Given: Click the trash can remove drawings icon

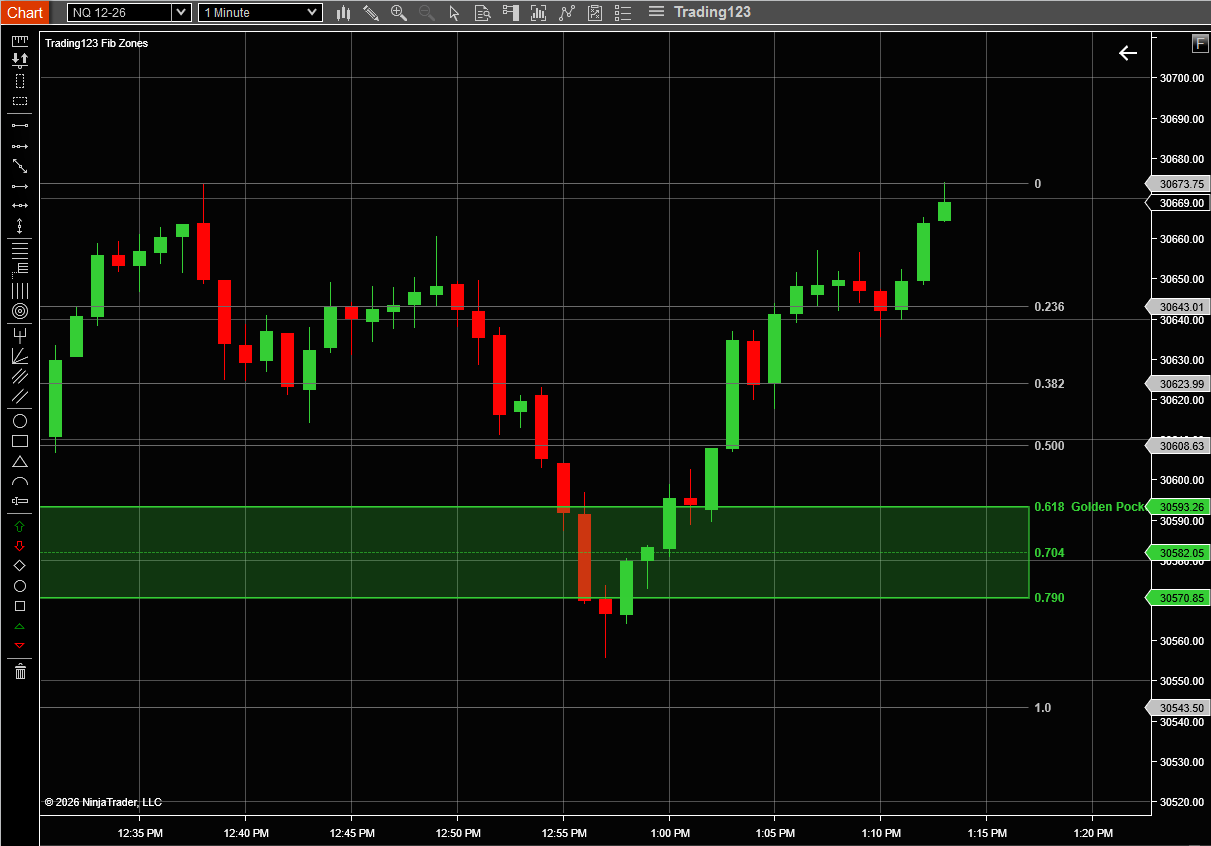Looking at the screenshot, I should click(20, 671).
